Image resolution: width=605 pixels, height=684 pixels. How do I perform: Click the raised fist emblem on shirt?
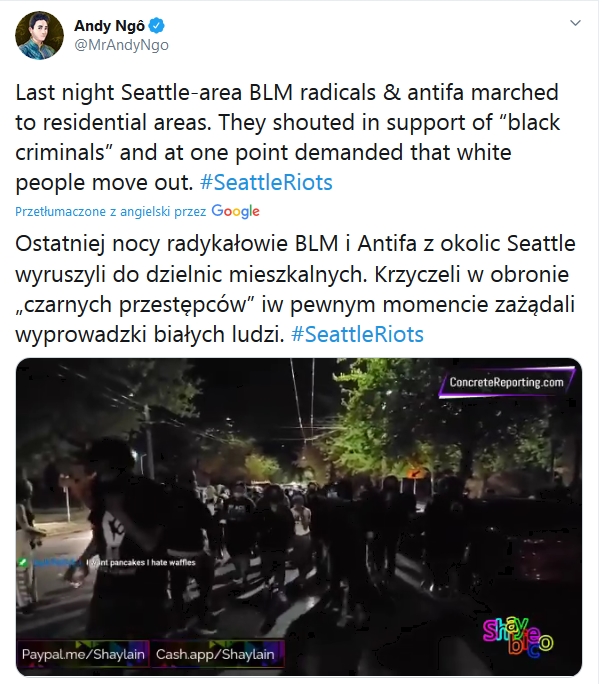tap(113, 528)
